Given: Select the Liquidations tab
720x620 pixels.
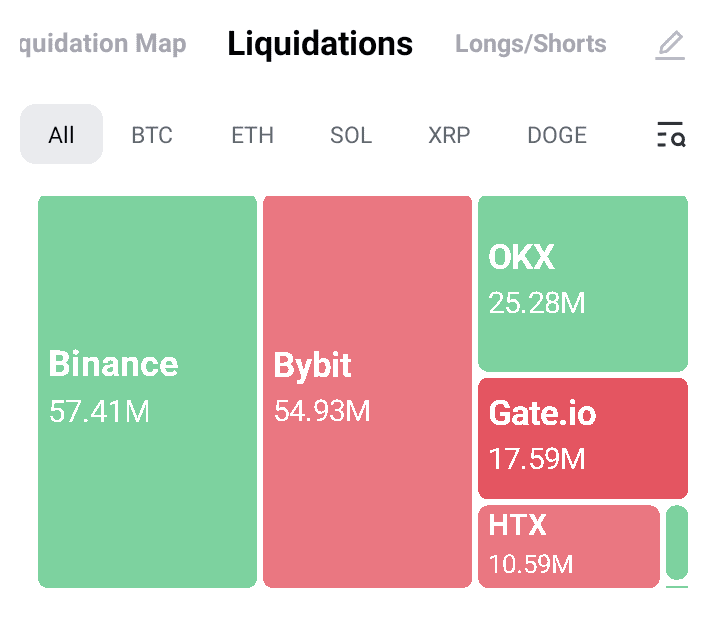Looking at the screenshot, I should [320, 44].
